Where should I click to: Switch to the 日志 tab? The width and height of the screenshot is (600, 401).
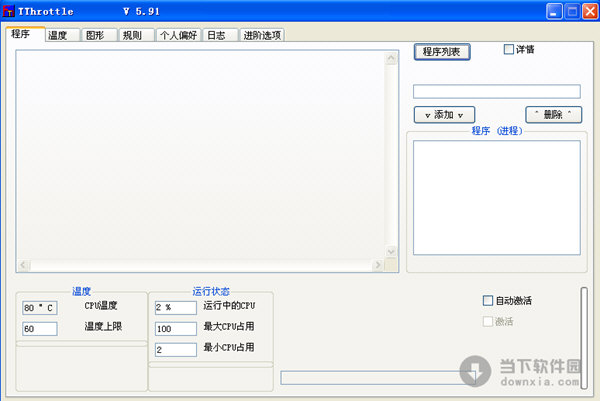click(220, 35)
